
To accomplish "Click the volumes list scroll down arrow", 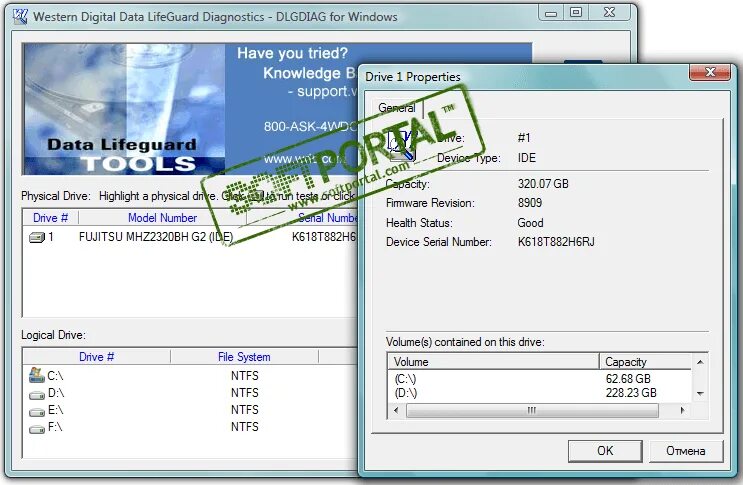I will tap(700, 394).
